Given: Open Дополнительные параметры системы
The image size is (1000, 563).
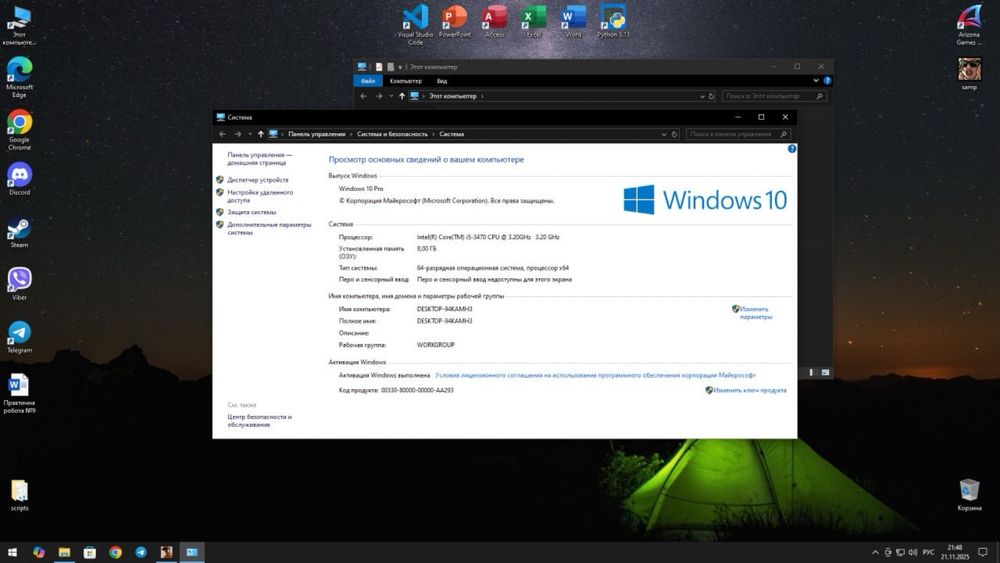Looking at the screenshot, I should [x=269, y=228].
